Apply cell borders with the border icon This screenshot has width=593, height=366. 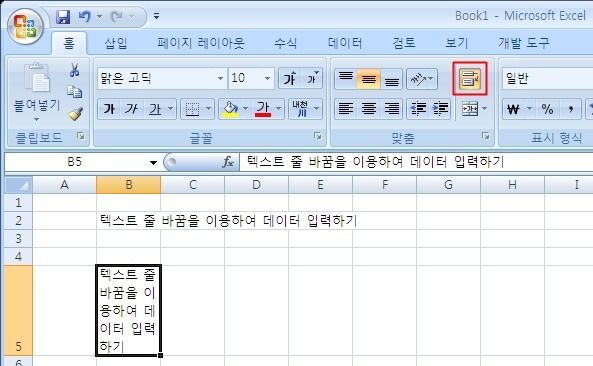pyautogui.click(x=192, y=109)
